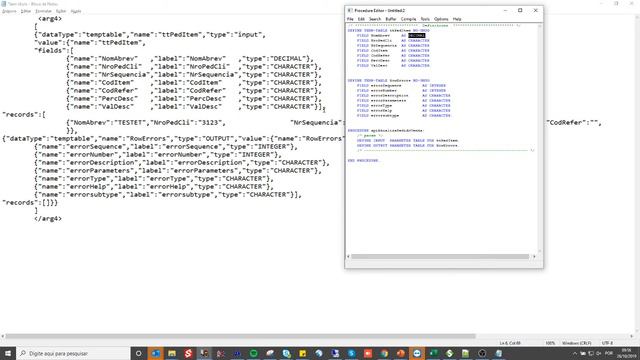Click the taskbar clock and date
The height and width of the screenshot is (360, 640).
[627, 353]
